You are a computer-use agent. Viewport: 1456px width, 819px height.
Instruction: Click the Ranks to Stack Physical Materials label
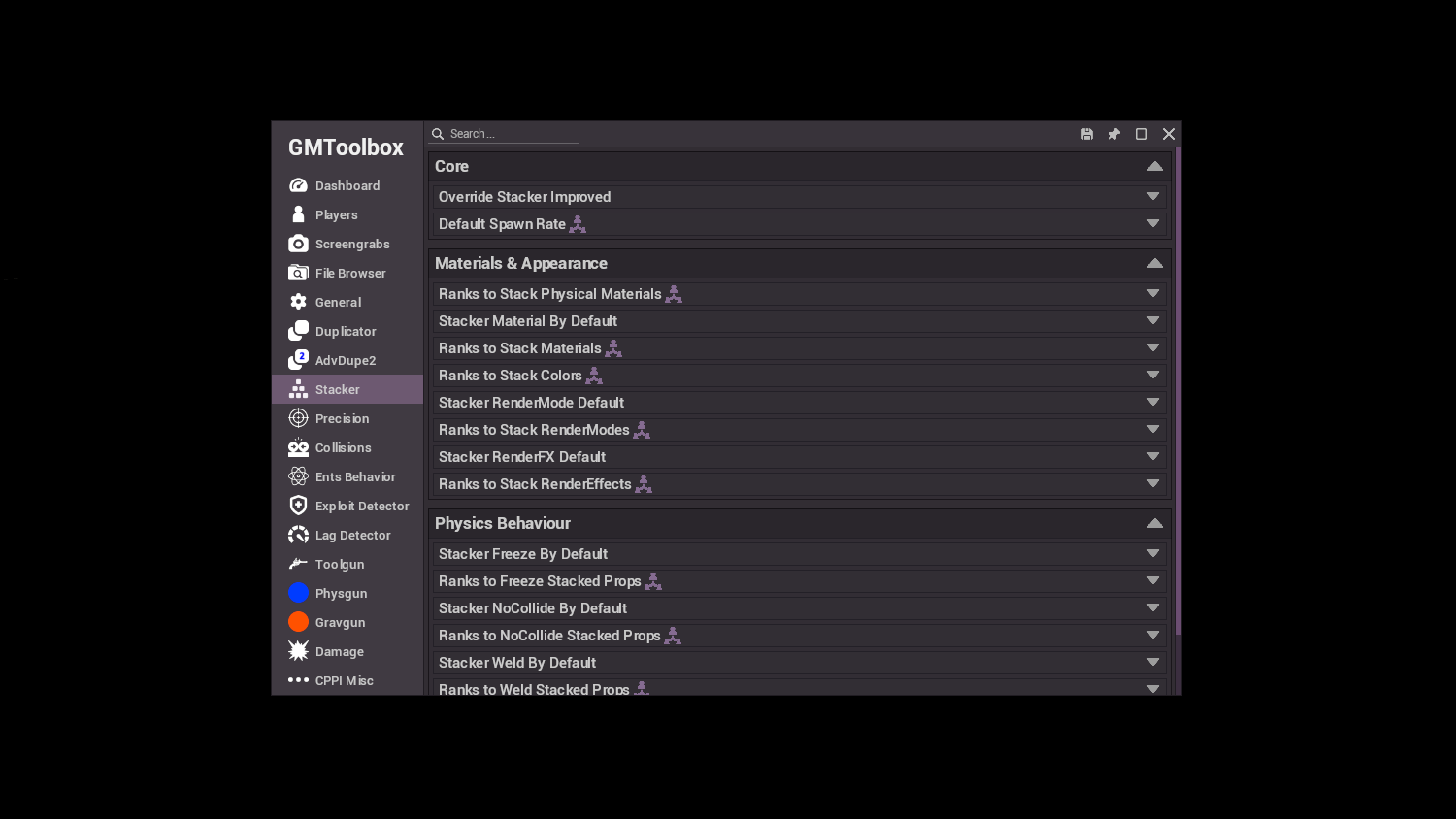click(549, 294)
